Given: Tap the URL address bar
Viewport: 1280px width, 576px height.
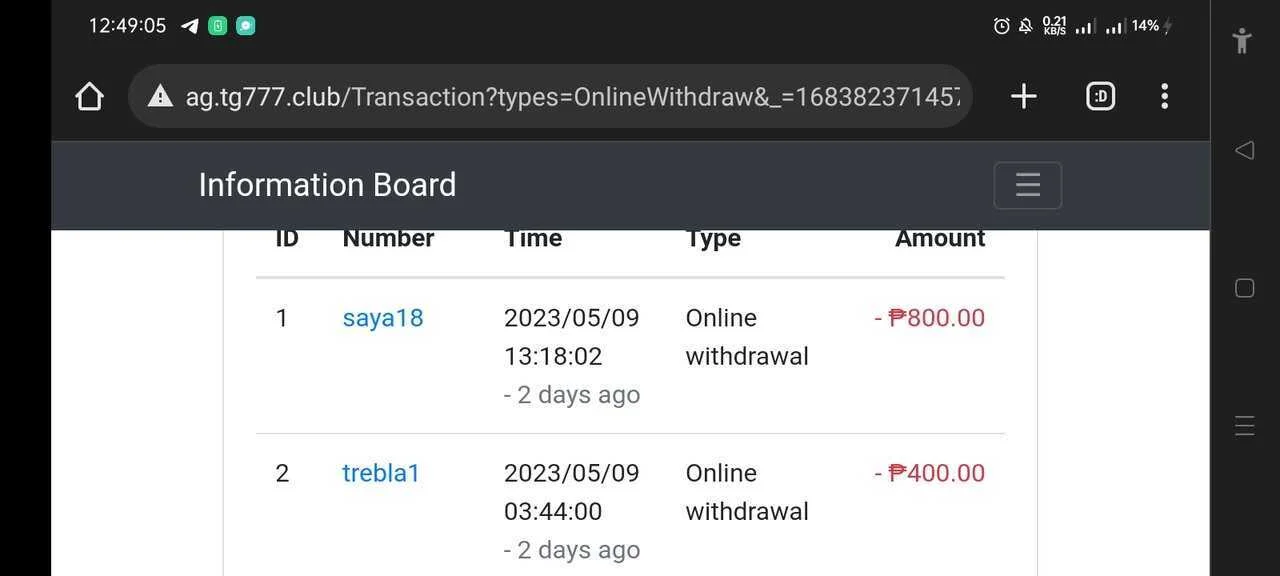Looking at the screenshot, I should click(551, 96).
